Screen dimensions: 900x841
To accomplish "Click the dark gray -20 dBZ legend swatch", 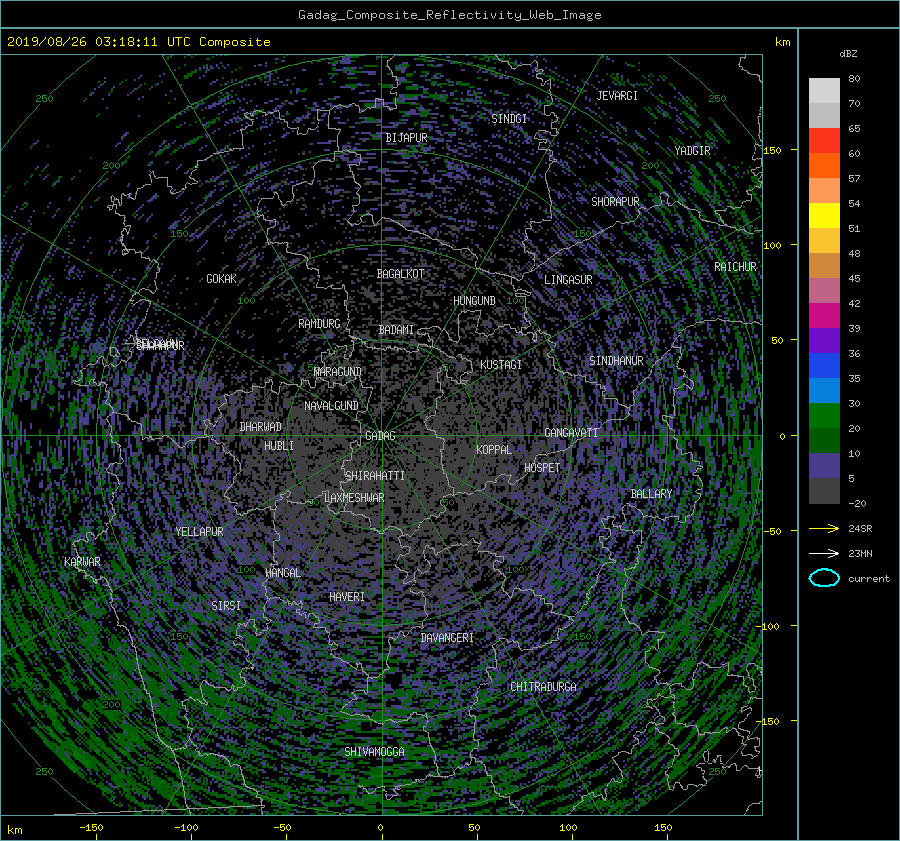I will [x=824, y=490].
